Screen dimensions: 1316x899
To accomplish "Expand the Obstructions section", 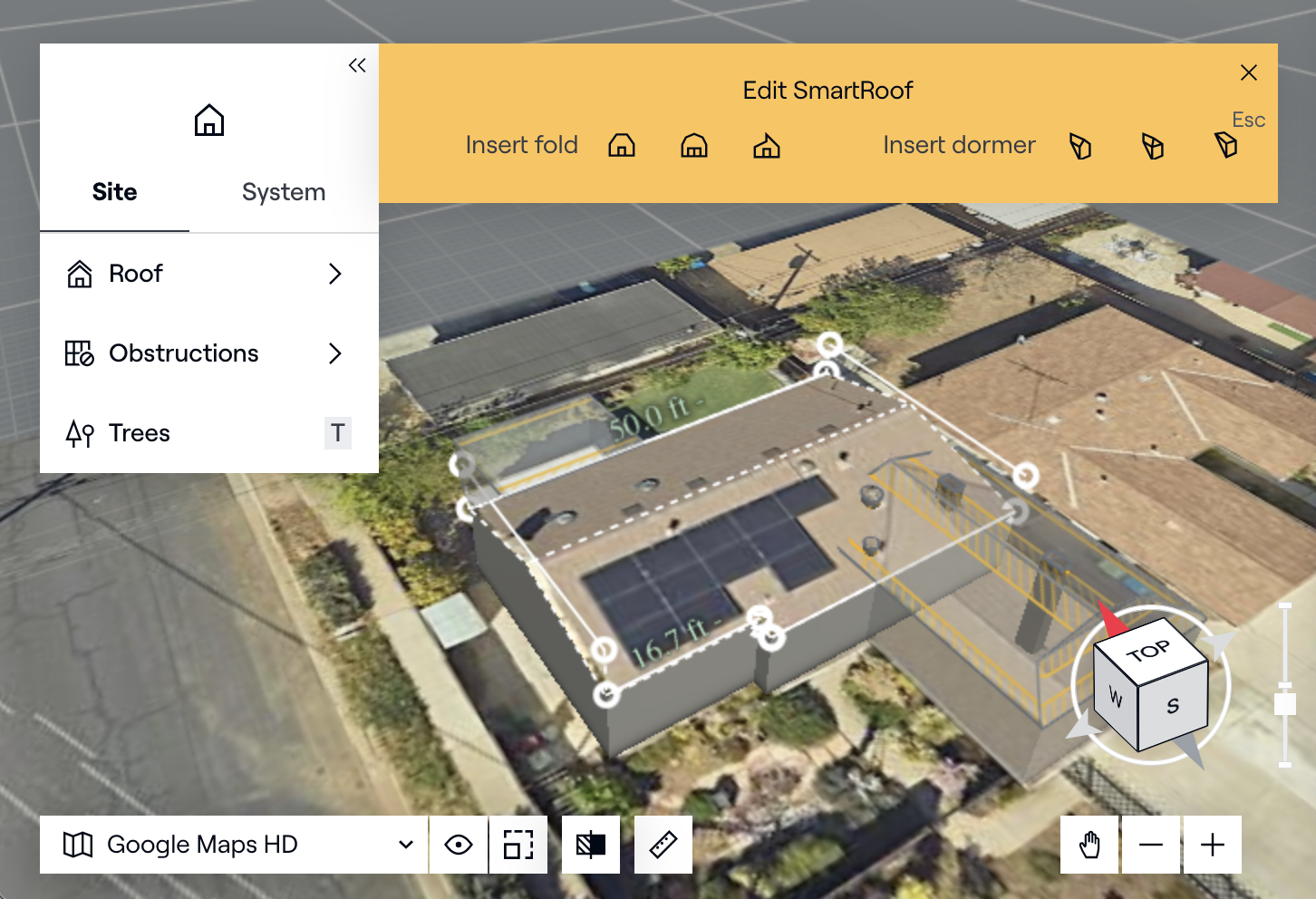I will pos(208,353).
